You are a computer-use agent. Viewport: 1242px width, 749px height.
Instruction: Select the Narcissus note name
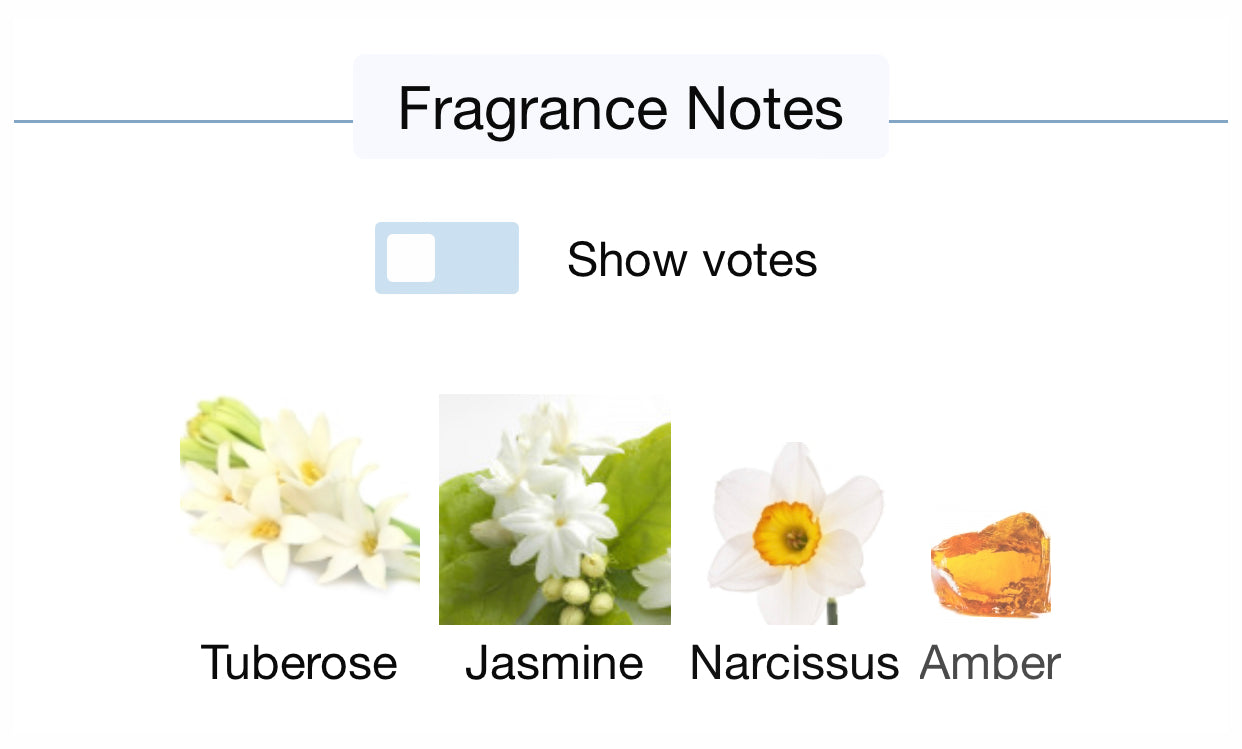794,662
